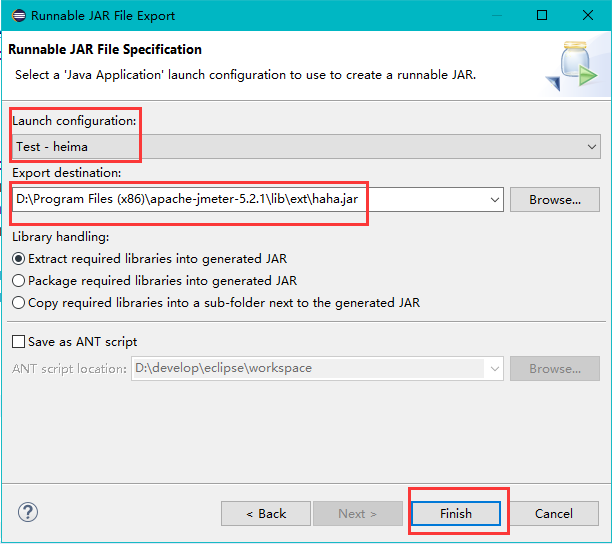The height and width of the screenshot is (544, 612).
Task: Click Browse next to ANT script location
Action: tap(555, 368)
